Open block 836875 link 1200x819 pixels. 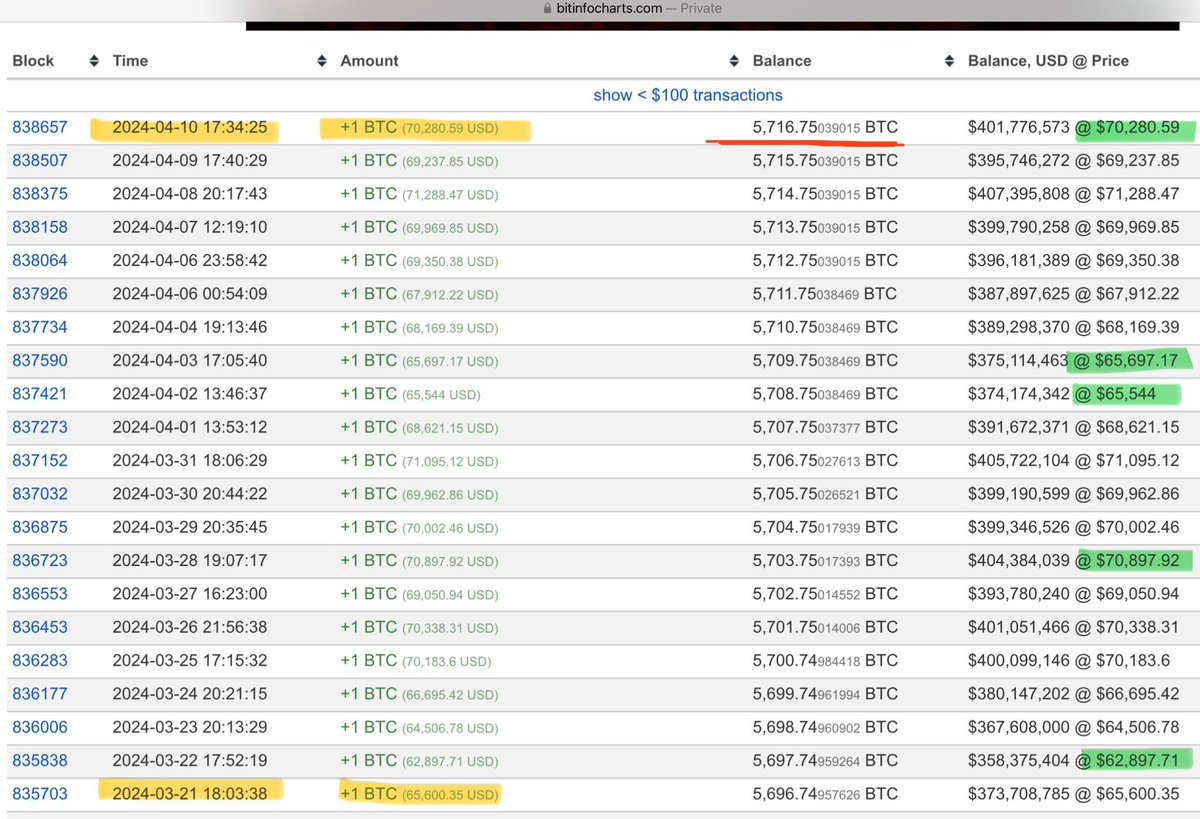pos(40,527)
